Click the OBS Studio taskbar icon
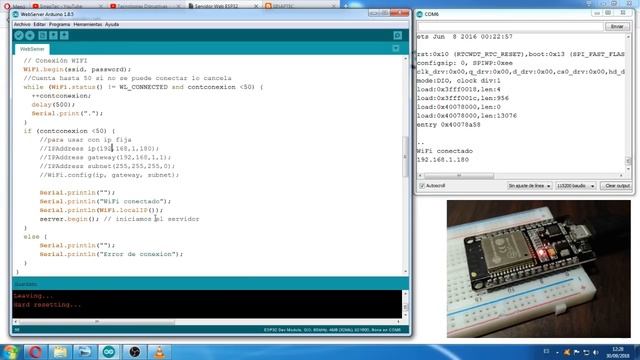The image size is (640, 360). point(134,352)
